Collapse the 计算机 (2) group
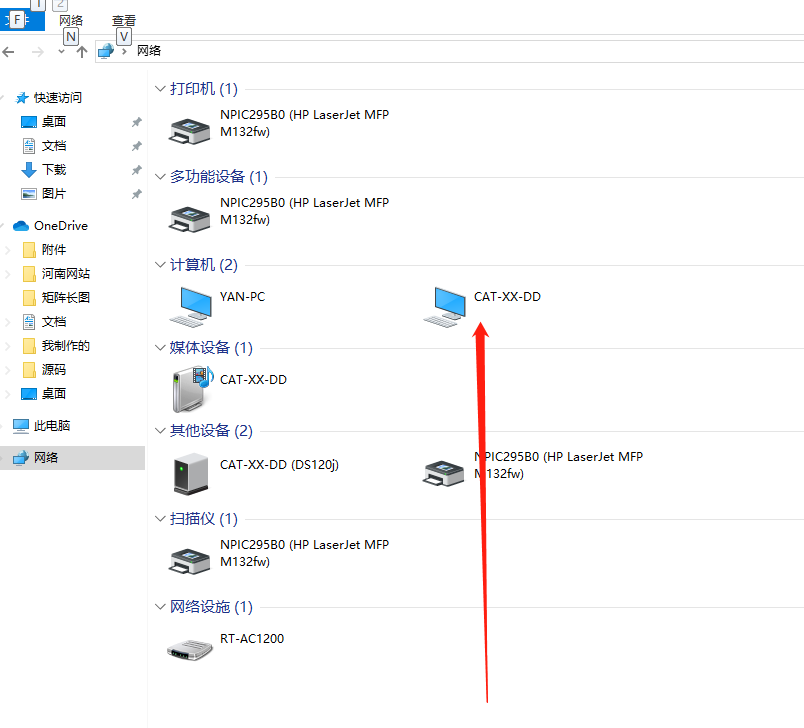The height and width of the screenshot is (728, 804). pyautogui.click(x=160, y=265)
